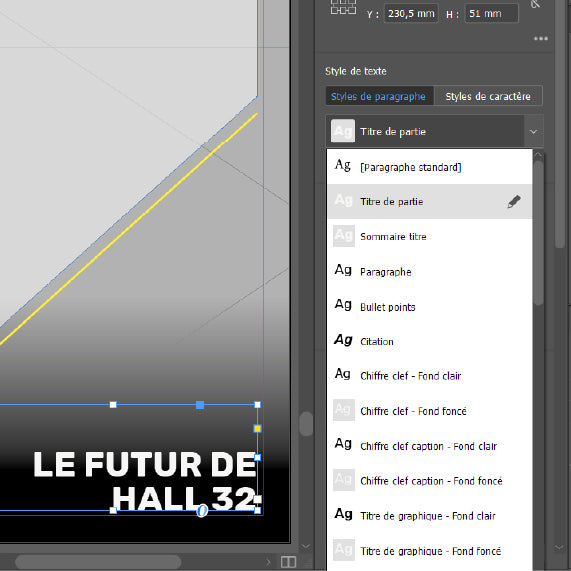
Task: Open the three-dots more options menu
Action: pyautogui.click(x=541, y=39)
